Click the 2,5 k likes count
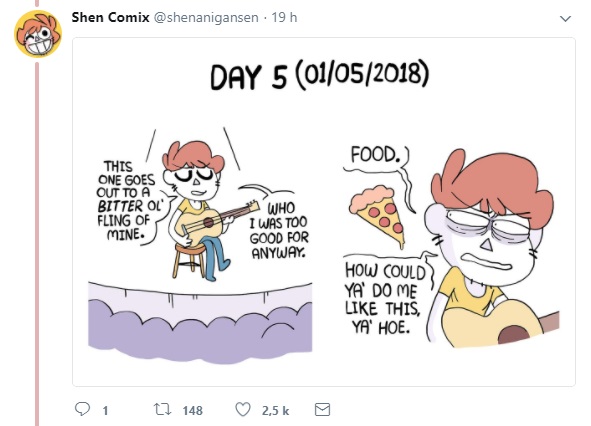591x426 pixels. coord(276,411)
